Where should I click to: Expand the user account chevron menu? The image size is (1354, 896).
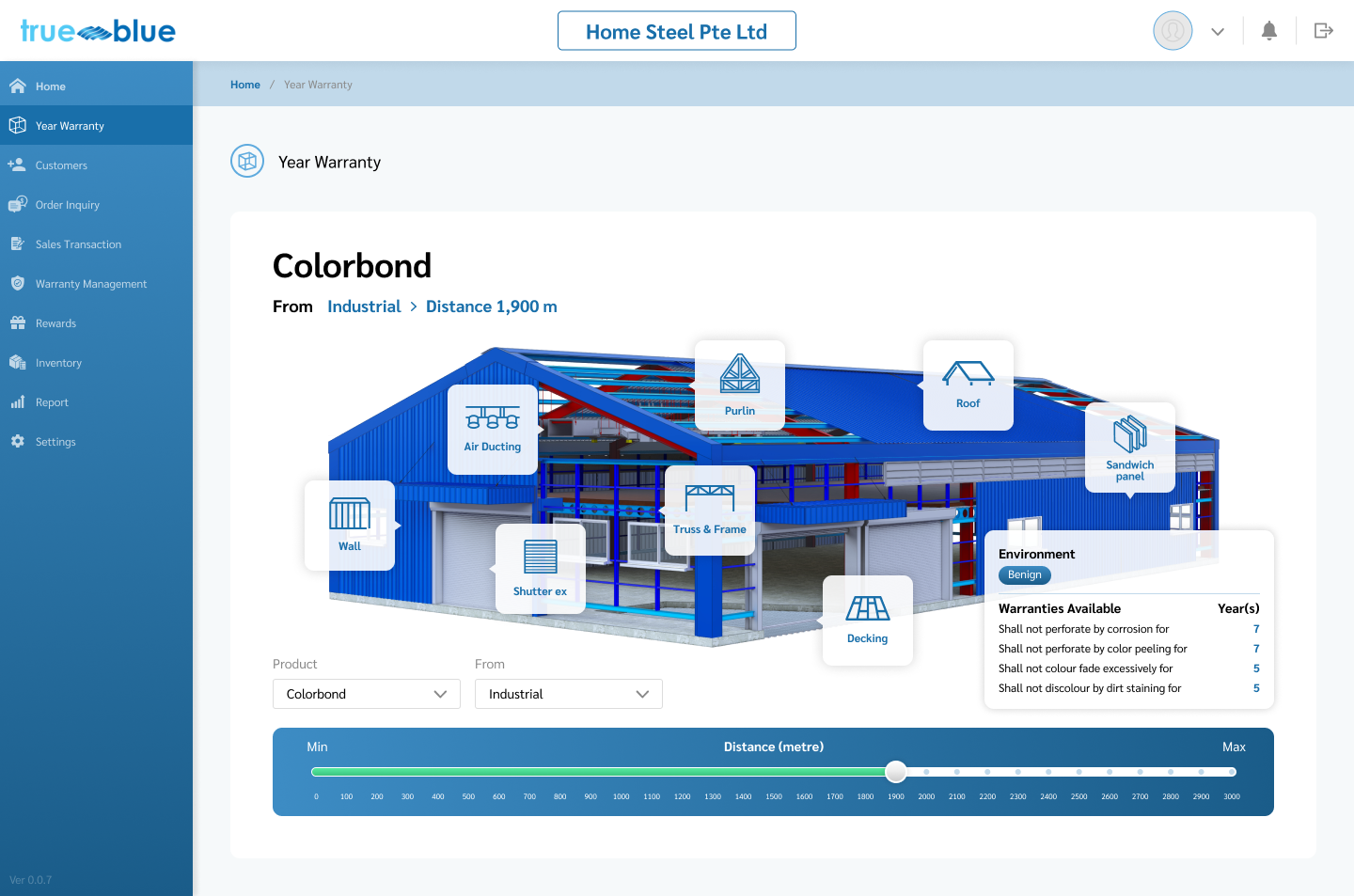coord(1218,32)
